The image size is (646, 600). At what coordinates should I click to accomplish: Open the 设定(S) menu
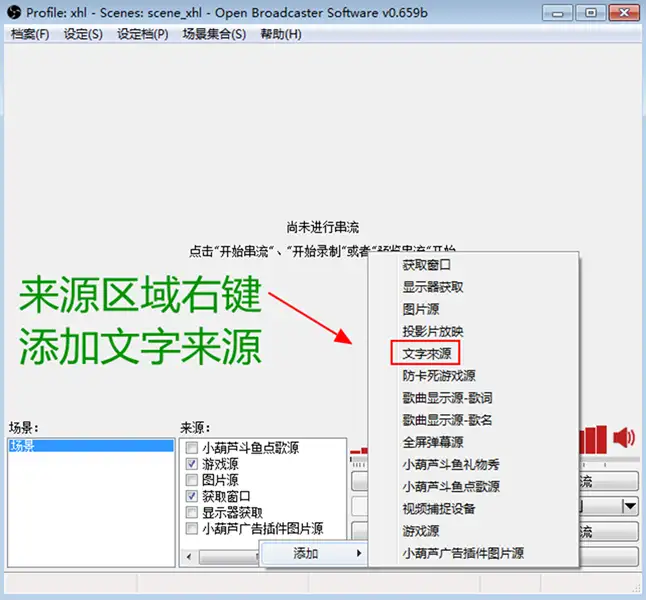tap(83, 34)
